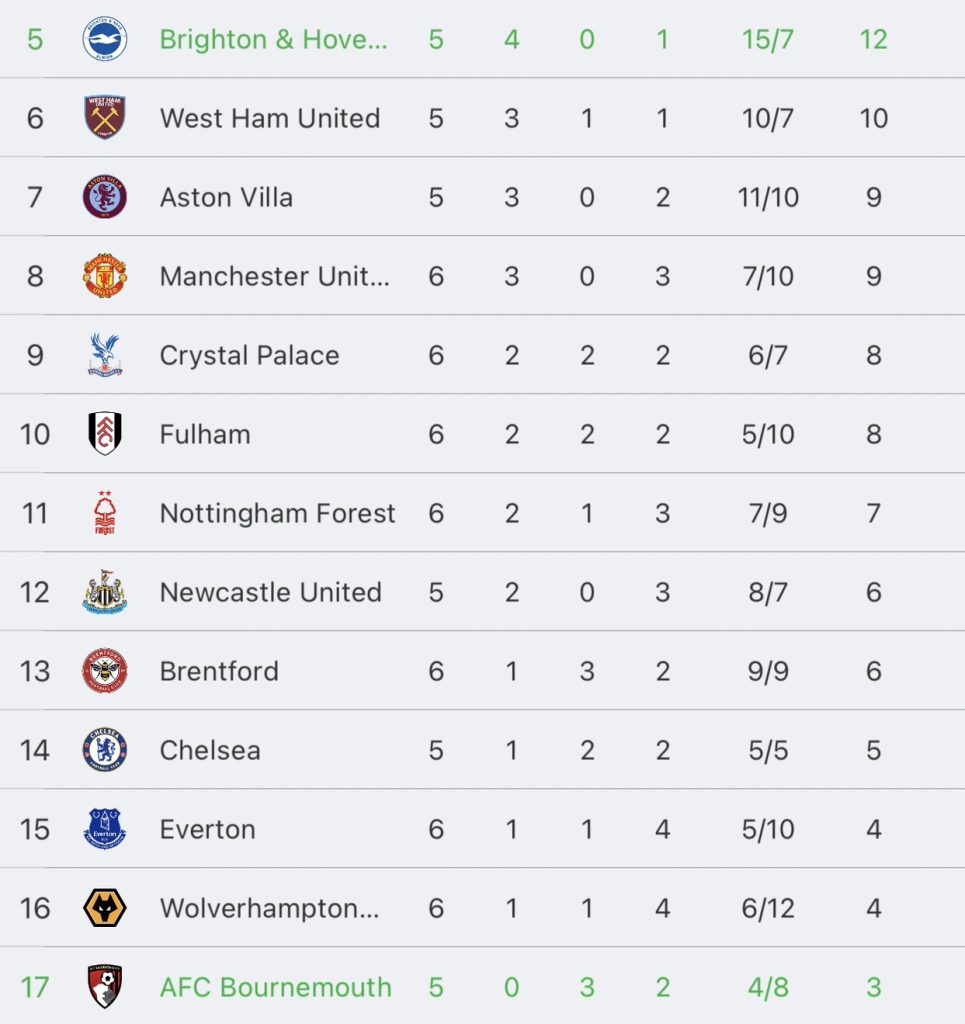The image size is (965, 1024).
Task: Open AFC Bournemouth team name link
Action: [x=275, y=987]
